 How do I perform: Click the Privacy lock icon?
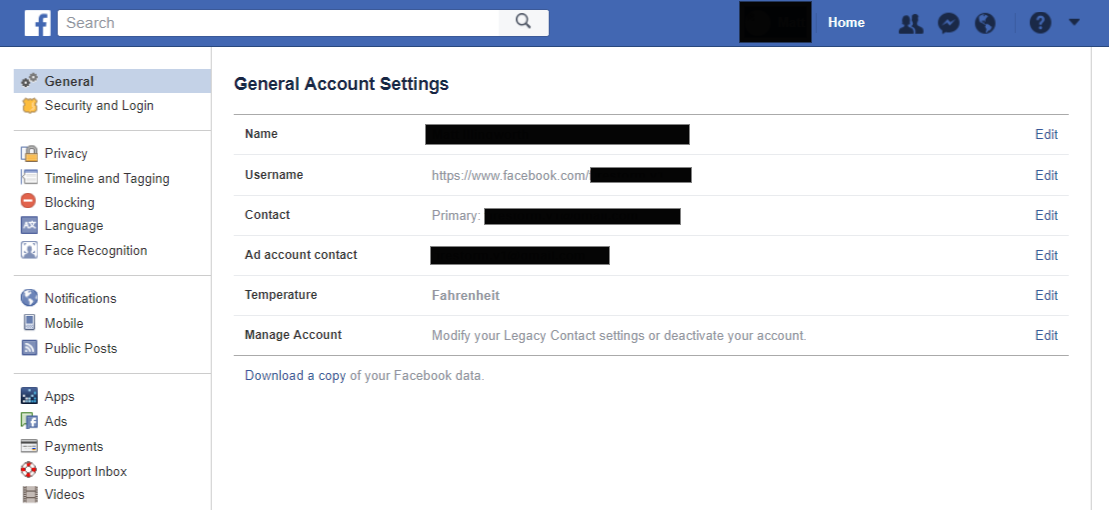coord(29,153)
